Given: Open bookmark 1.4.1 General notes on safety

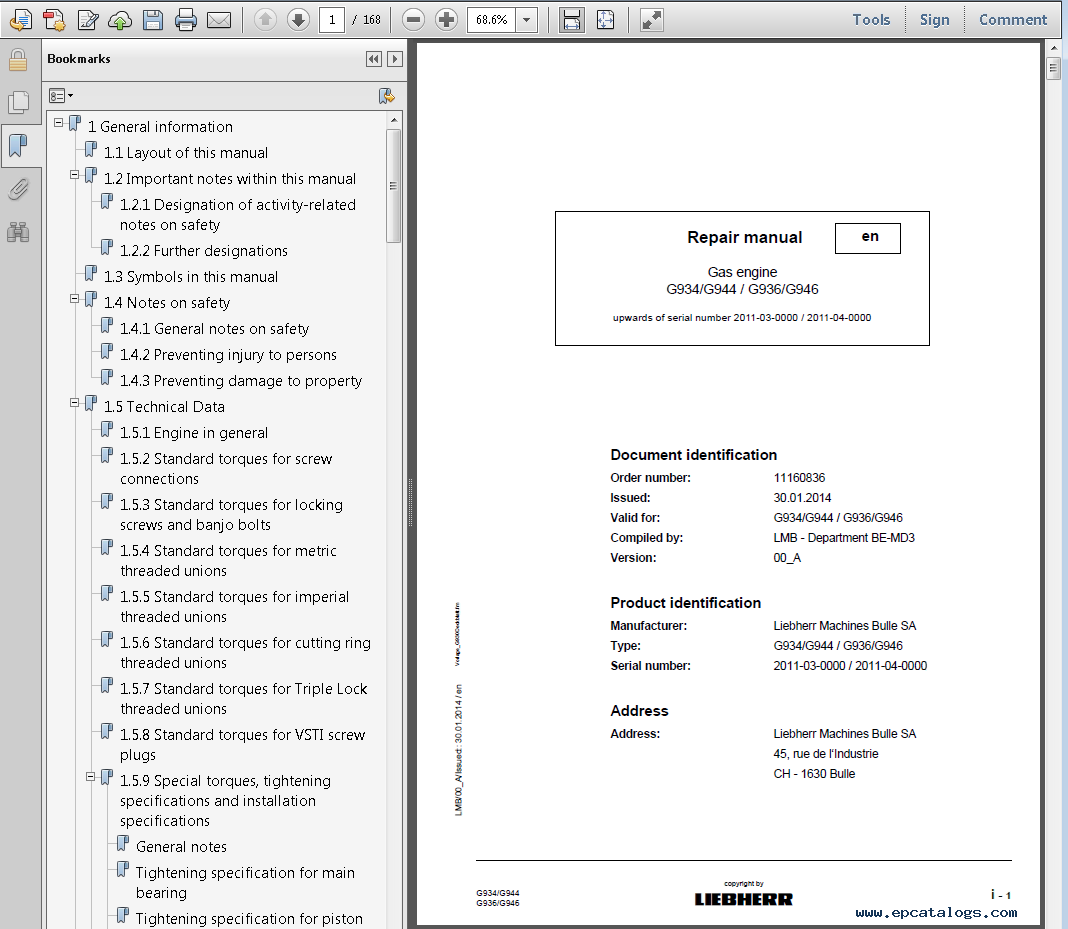Looking at the screenshot, I should point(215,330).
